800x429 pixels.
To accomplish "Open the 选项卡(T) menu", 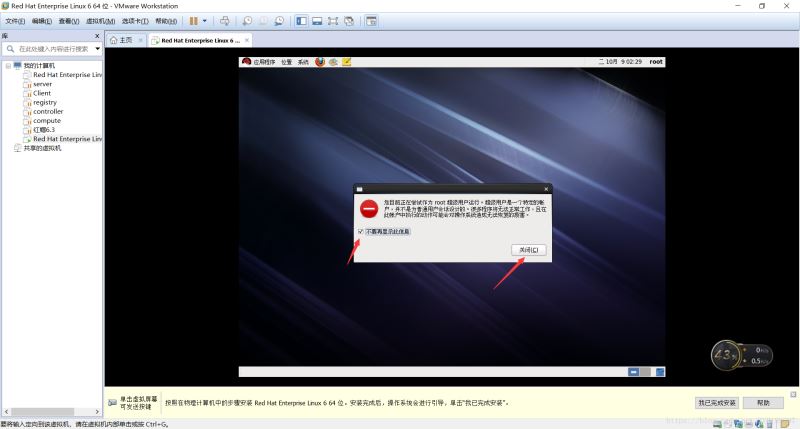I will click(x=135, y=21).
